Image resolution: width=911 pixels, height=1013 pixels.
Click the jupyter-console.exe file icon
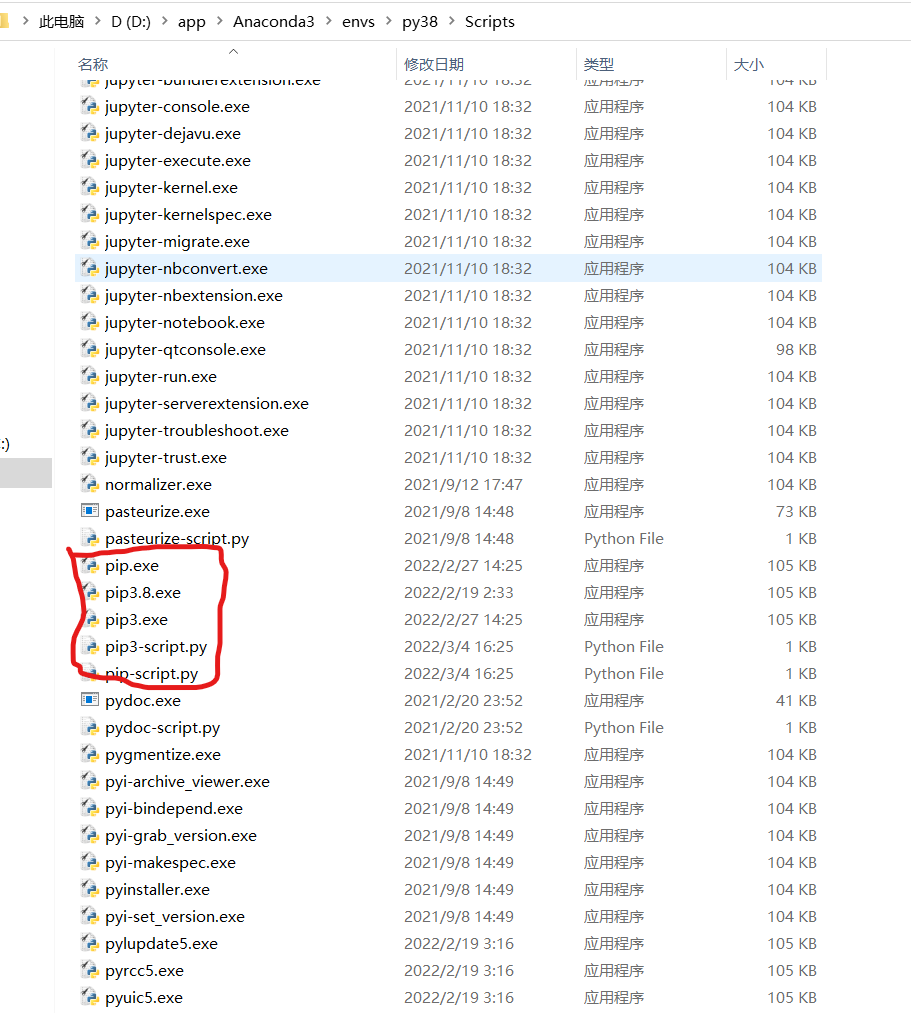[x=90, y=106]
